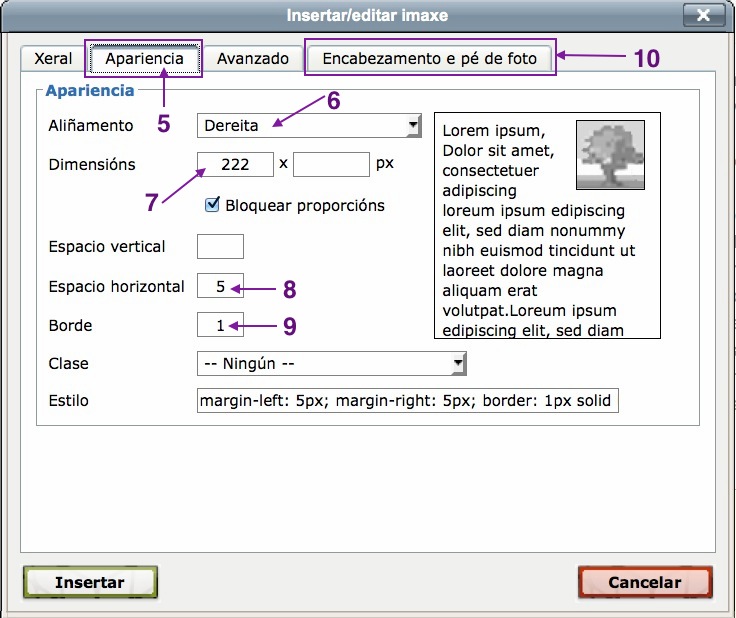736x618 pixels.
Task: Switch to the Xeral tab
Action: tap(53, 59)
